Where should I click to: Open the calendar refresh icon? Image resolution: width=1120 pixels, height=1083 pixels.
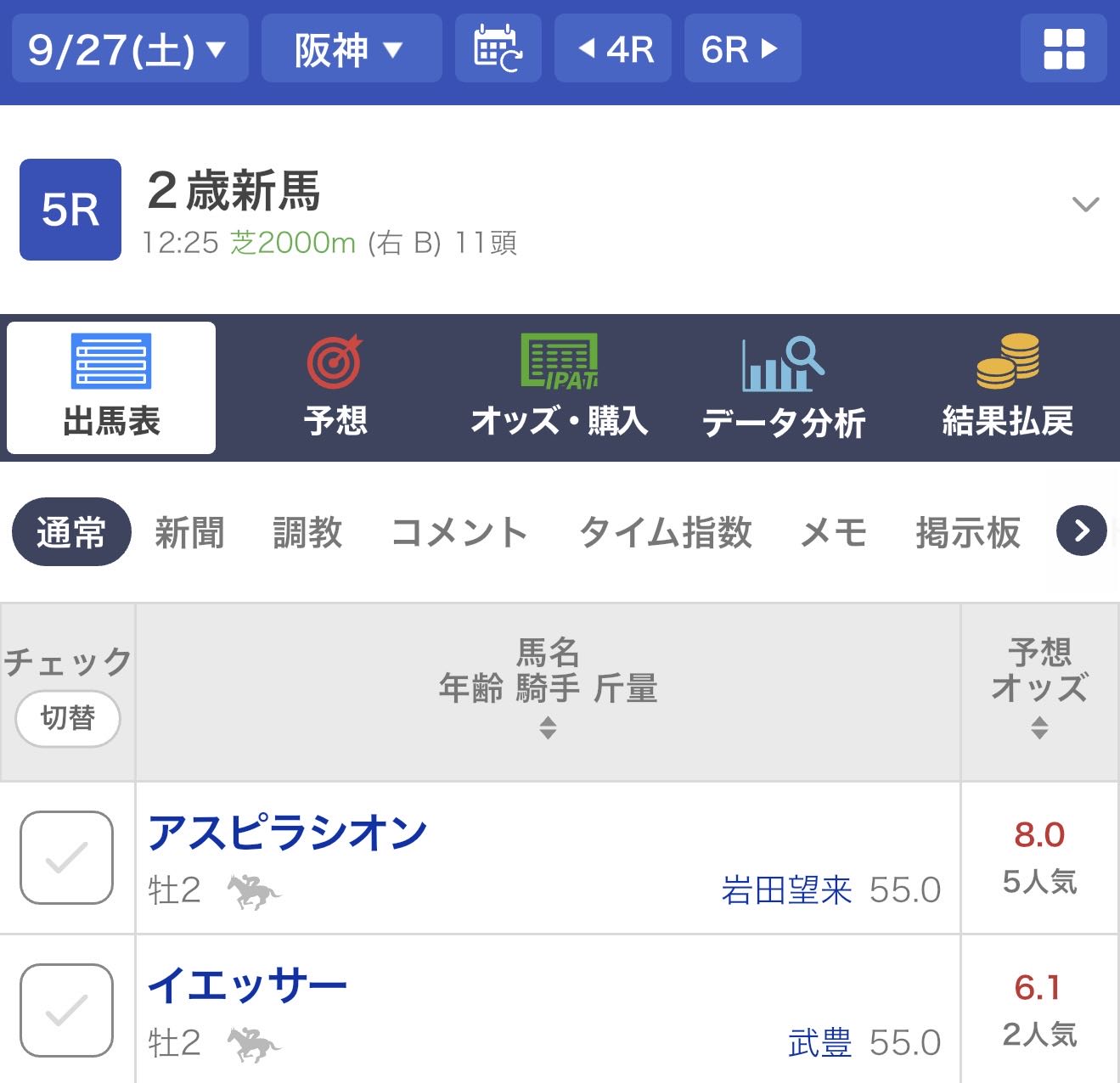click(498, 48)
